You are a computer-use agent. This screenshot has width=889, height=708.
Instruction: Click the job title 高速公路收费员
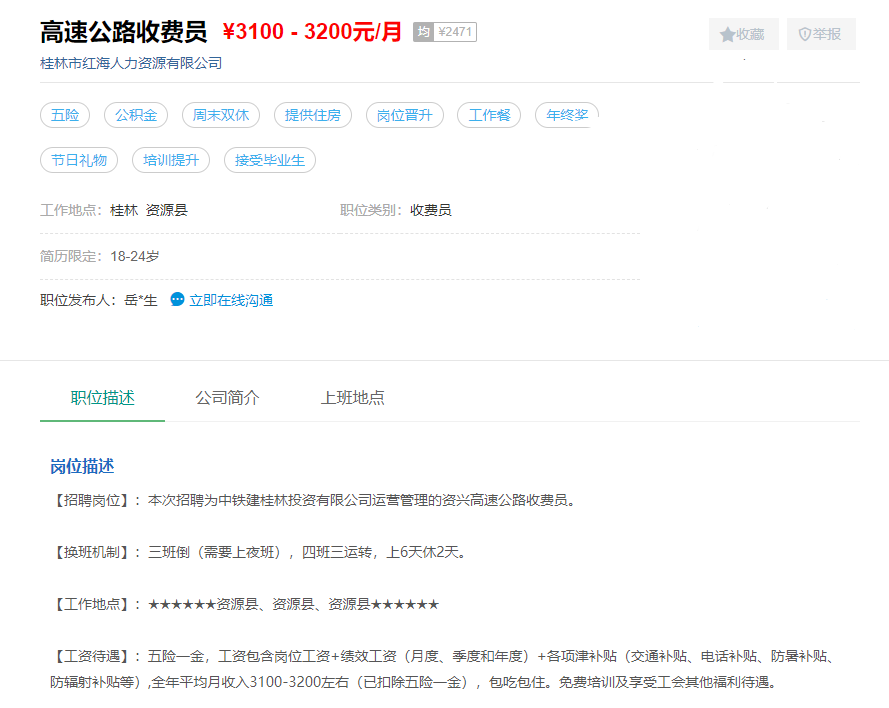tap(124, 32)
